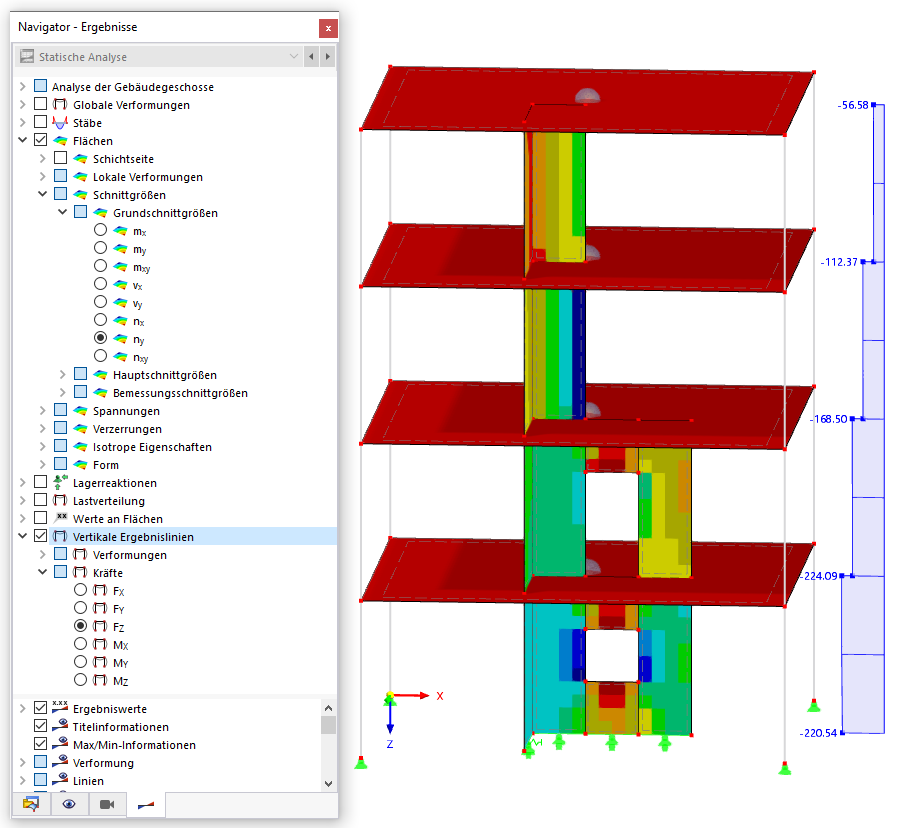Screen dimensions: 898x828
Task: Collapse the Kräfte node
Action: [x=42, y=572]
